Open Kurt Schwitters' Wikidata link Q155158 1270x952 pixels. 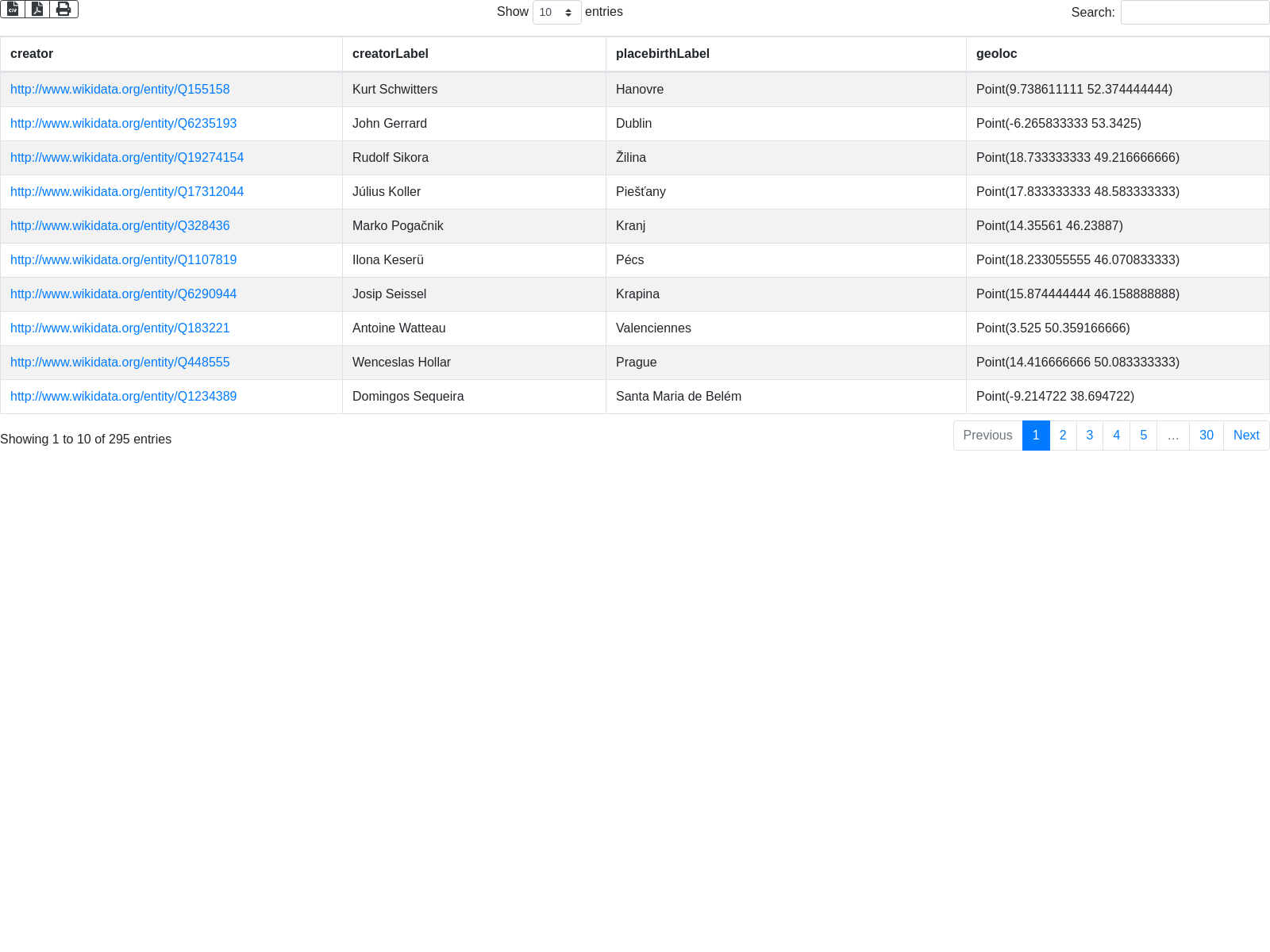pyautogui.click(x=120, y=90)
